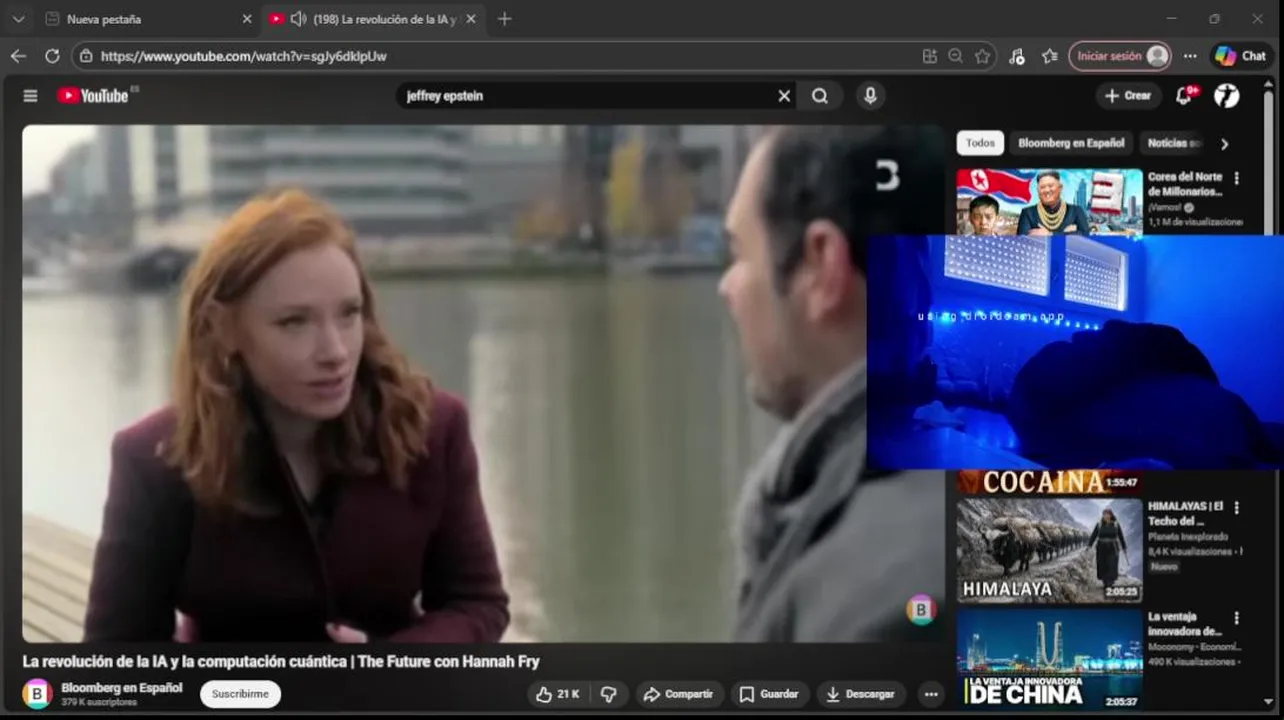This screenshot has width=1284, height=720.
Task: Click the Crear button
Action: (1128, 96)
